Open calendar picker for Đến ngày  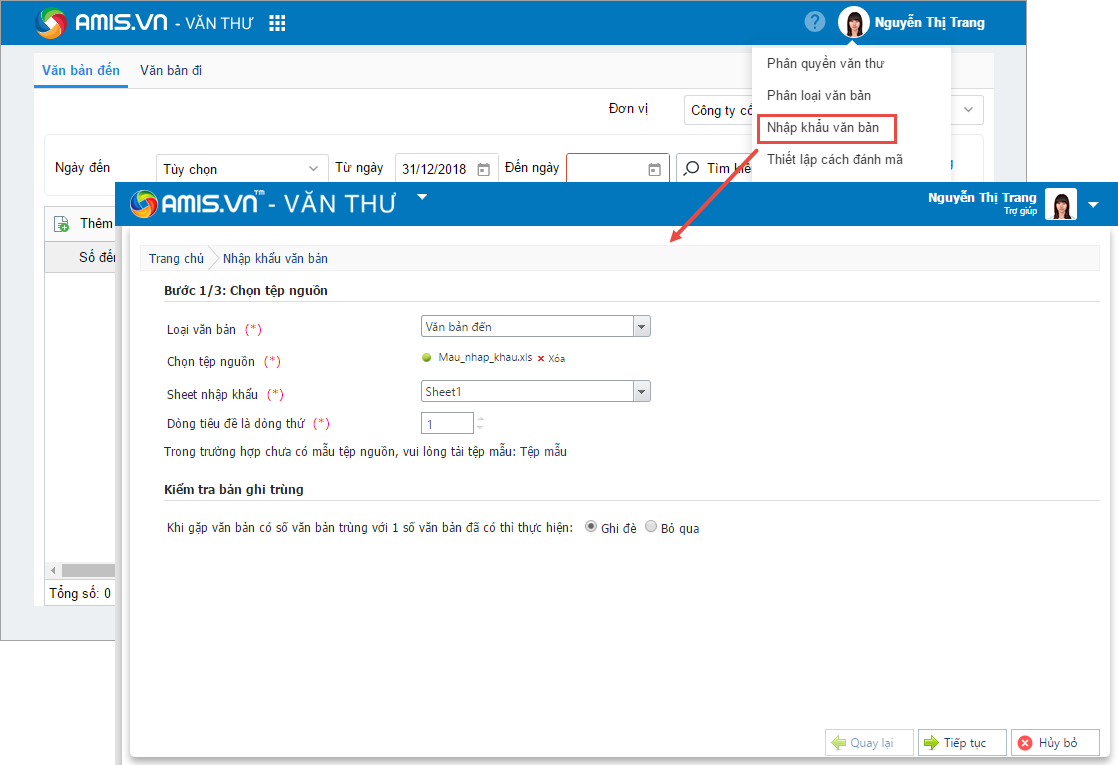coord(654,169)
